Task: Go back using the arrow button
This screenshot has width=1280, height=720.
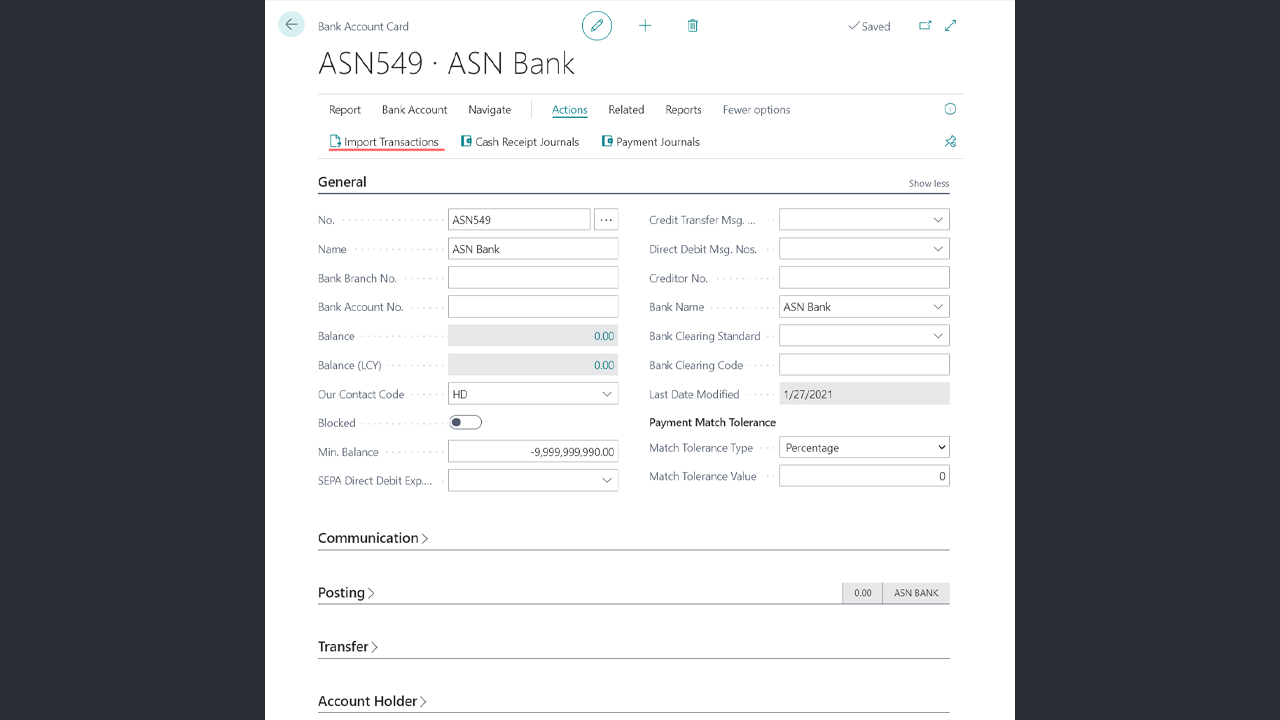Action: 291,25
